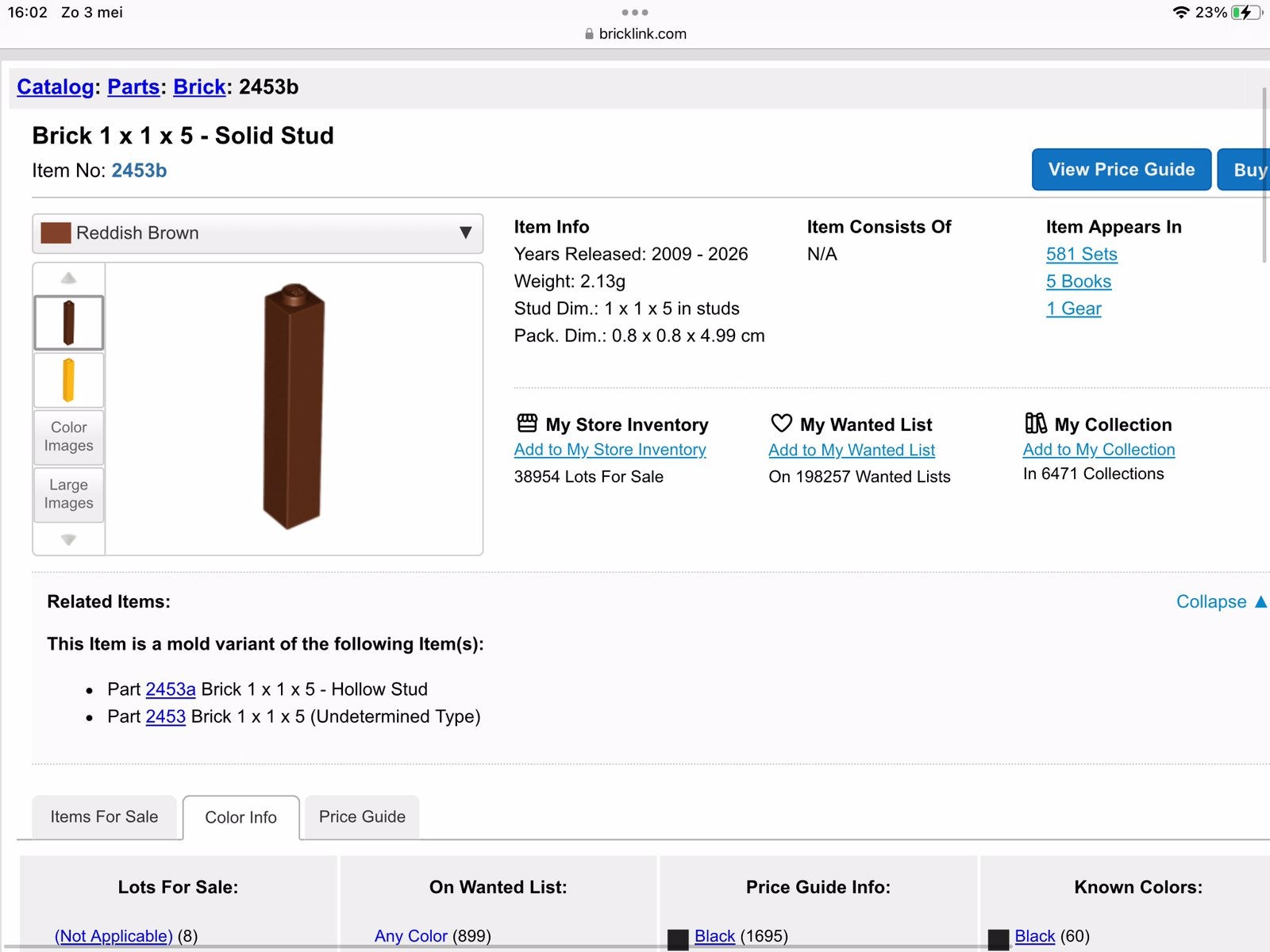Open the Large Images button
Screen dimensions: 1270x952
coord(69,494)
